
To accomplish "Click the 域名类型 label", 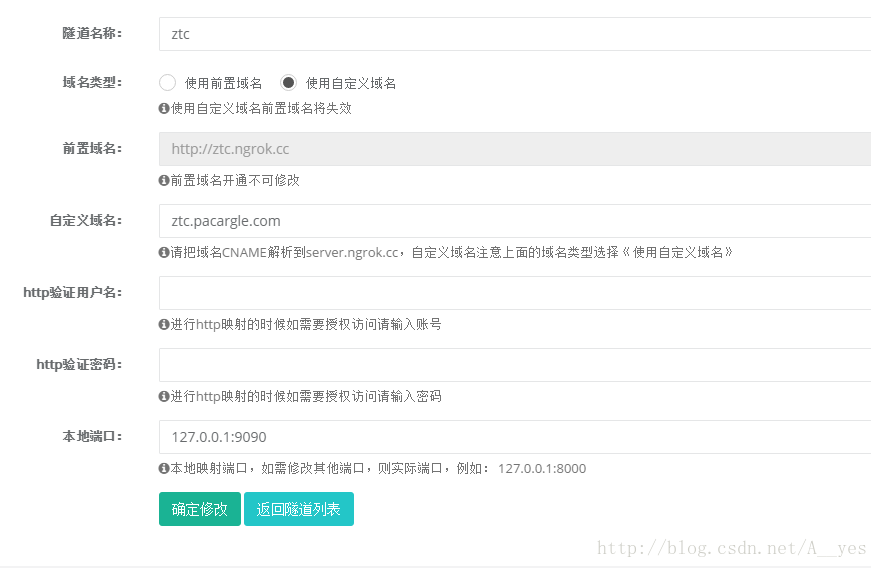I will [x=92, y=83].
